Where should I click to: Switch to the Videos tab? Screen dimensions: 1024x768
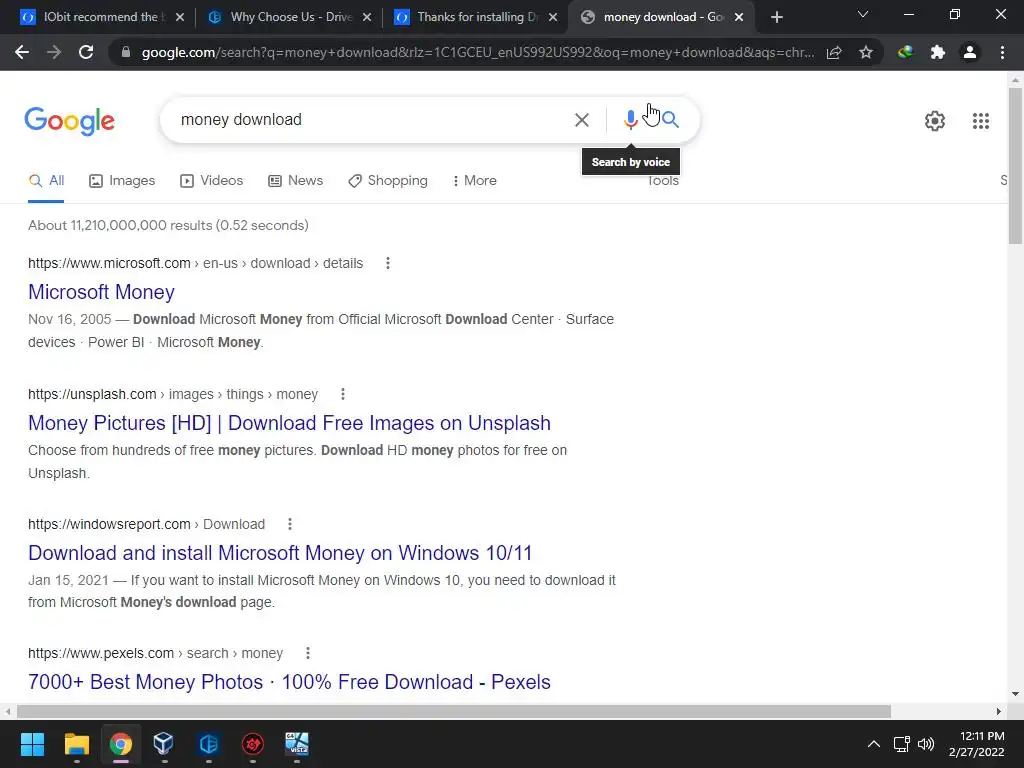212,180
